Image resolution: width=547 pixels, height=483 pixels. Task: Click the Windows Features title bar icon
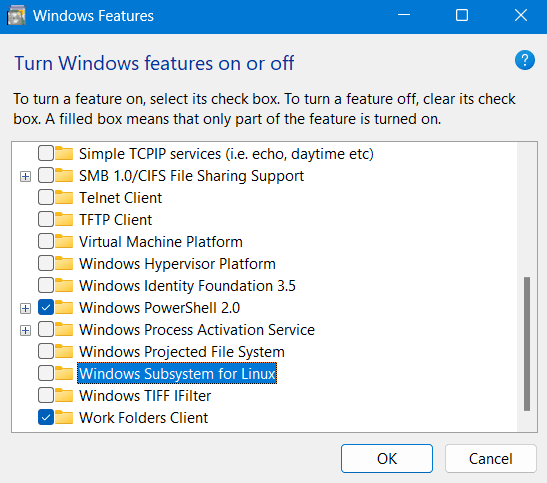click(16, 16)
